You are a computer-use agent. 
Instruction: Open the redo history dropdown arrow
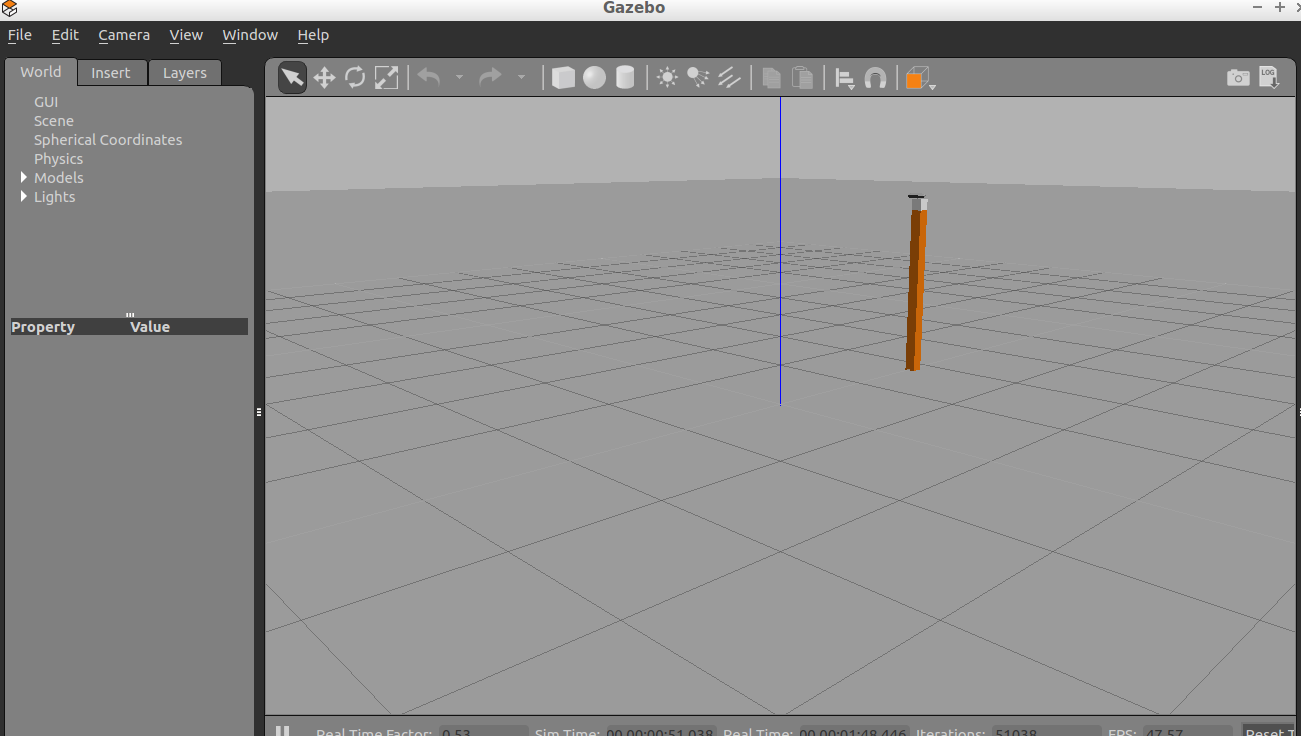521,77
